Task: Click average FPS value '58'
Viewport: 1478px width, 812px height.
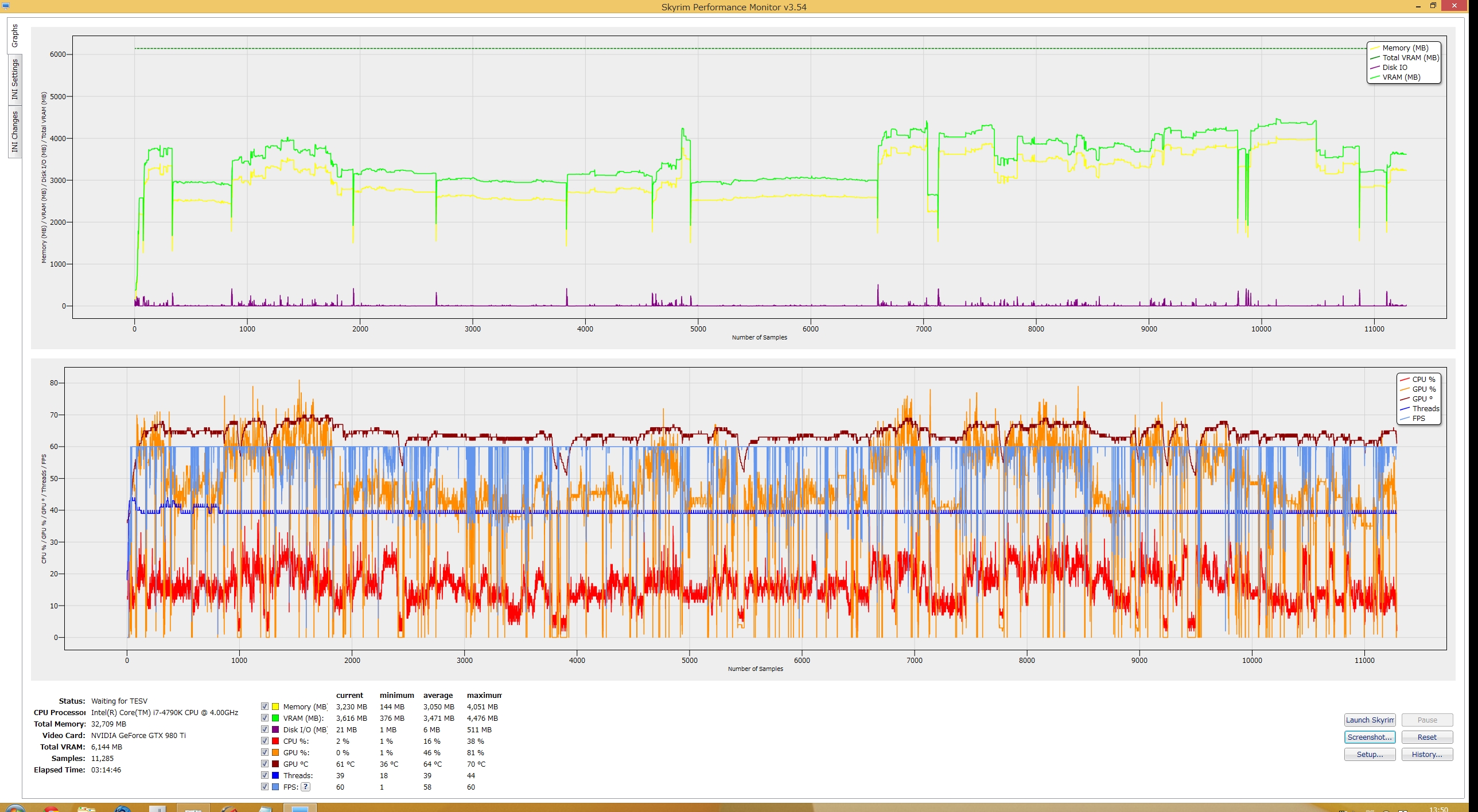Action: click(427, 787)
